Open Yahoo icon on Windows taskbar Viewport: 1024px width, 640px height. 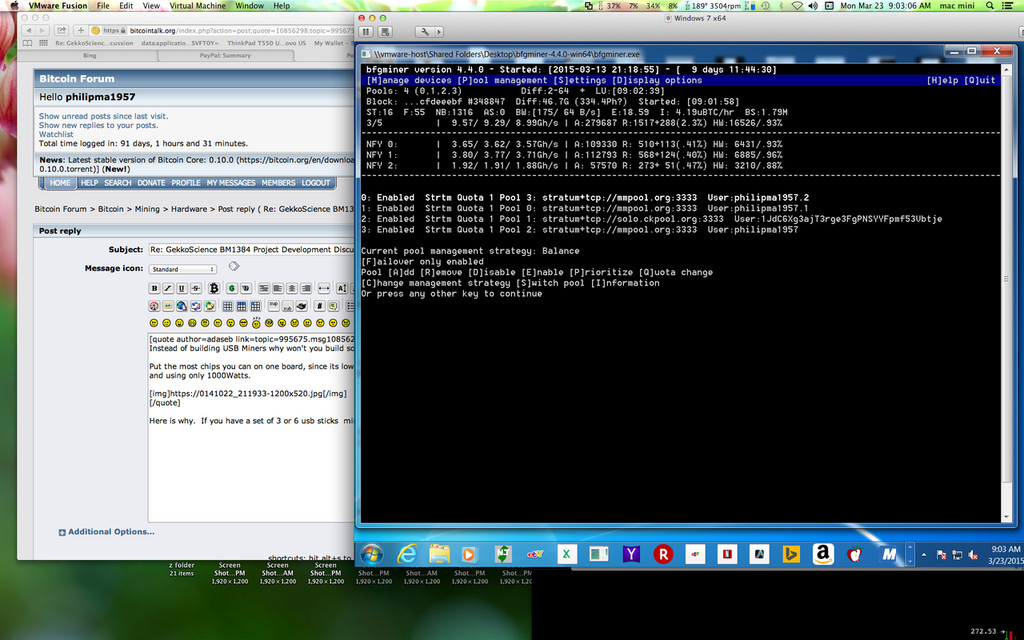(x=631, y=554)
